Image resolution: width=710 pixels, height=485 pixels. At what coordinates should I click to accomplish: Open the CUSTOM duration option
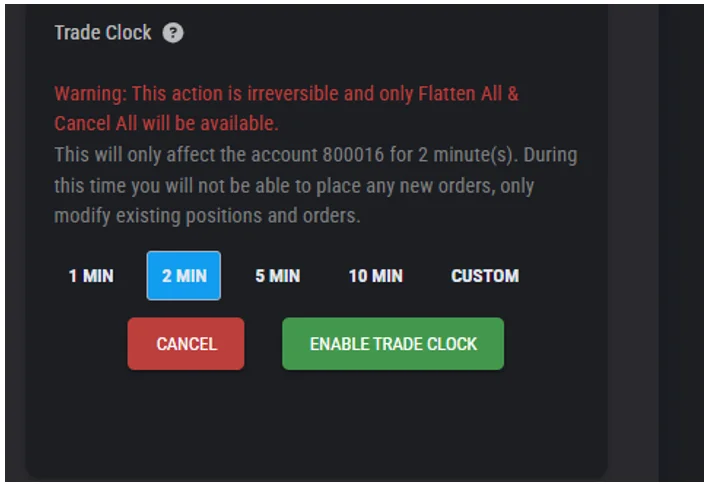tap(485, 276)
